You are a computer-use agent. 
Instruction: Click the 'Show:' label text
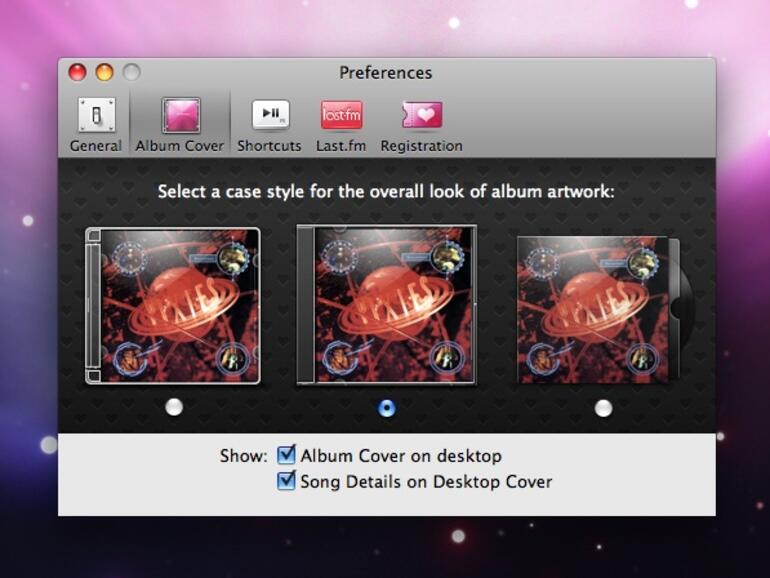click(244, 456)
